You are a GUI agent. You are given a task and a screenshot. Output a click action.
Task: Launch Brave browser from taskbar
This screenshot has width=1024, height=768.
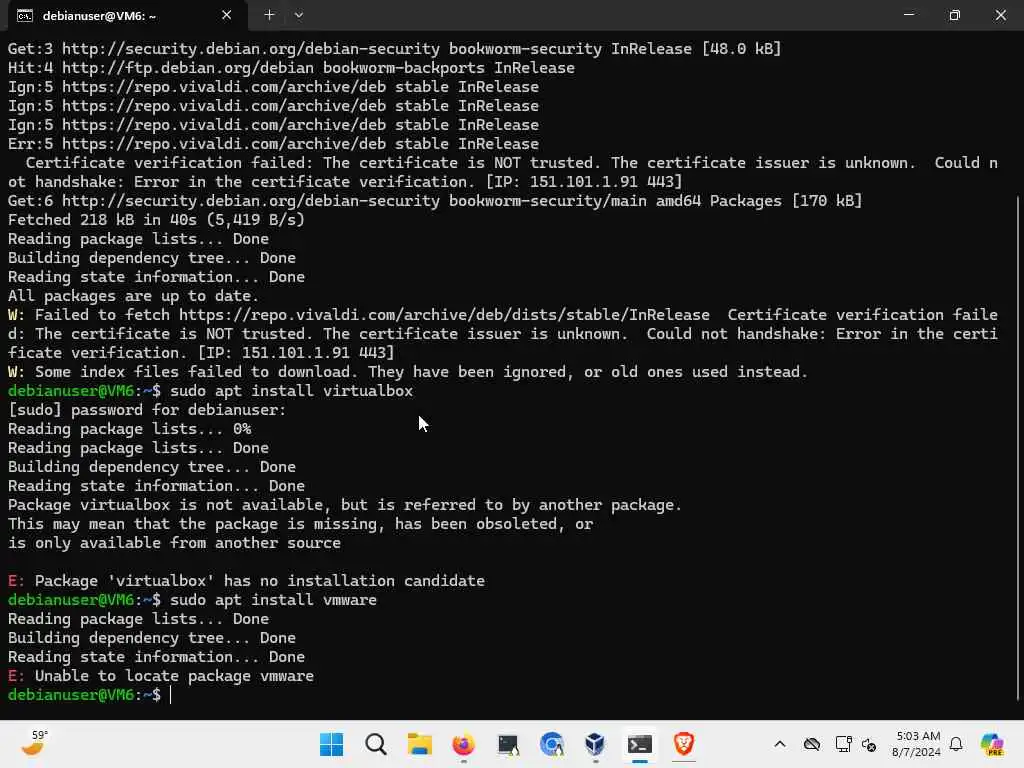[x=683, y=744]
